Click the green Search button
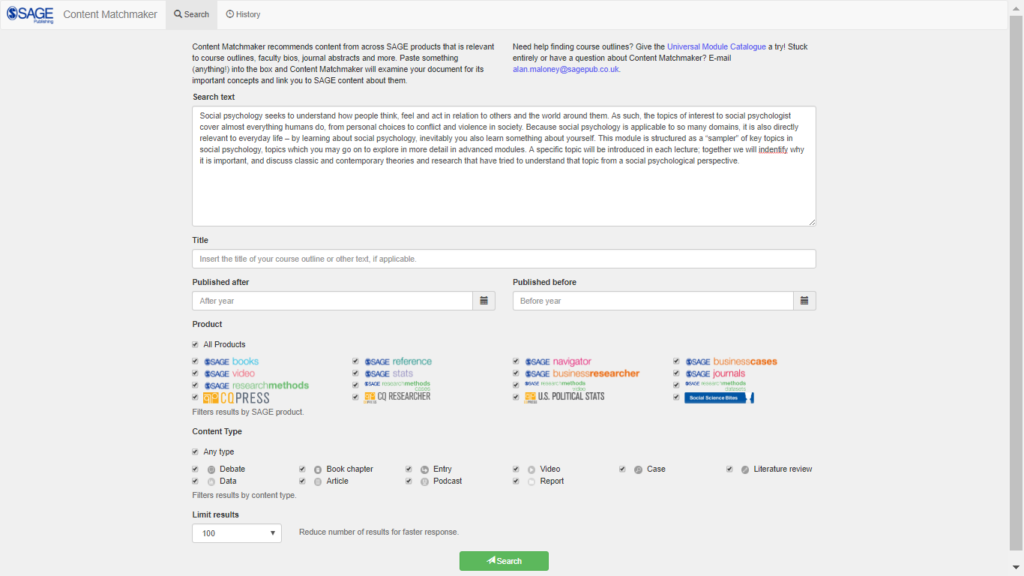This screenshot has width=1024, height=576. click(x=504, y=561)
